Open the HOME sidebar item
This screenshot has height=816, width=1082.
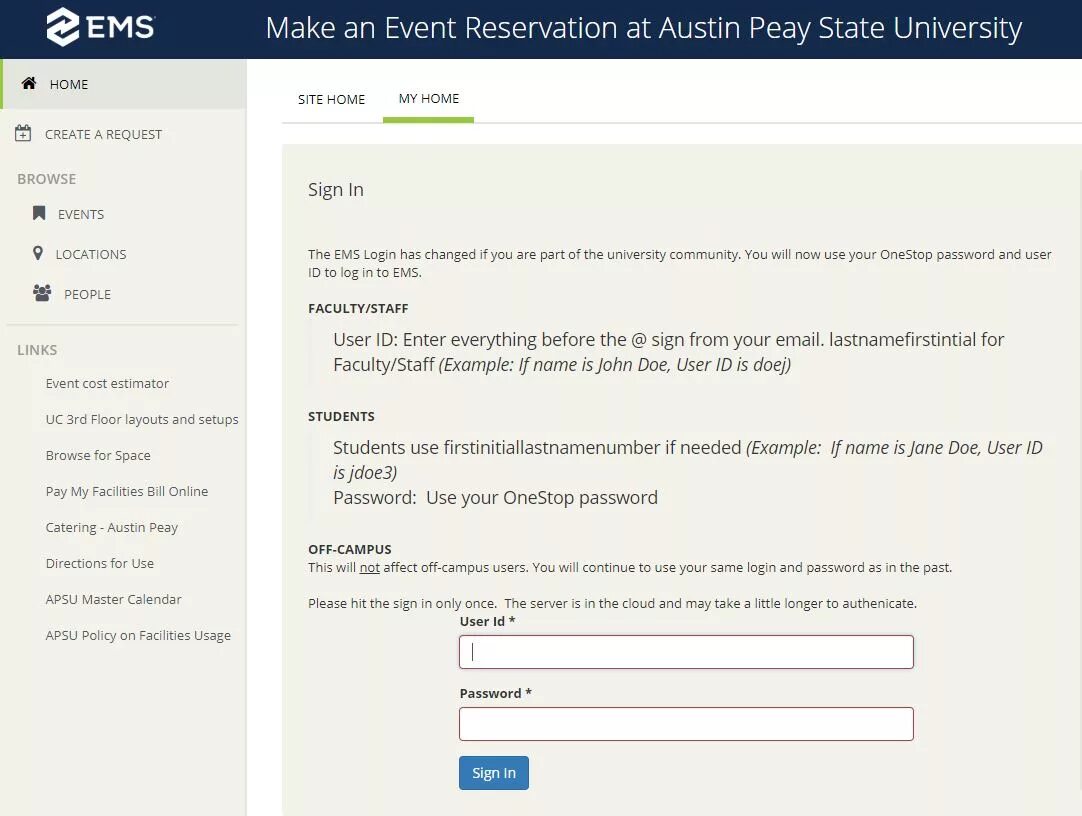pos(124,84)
